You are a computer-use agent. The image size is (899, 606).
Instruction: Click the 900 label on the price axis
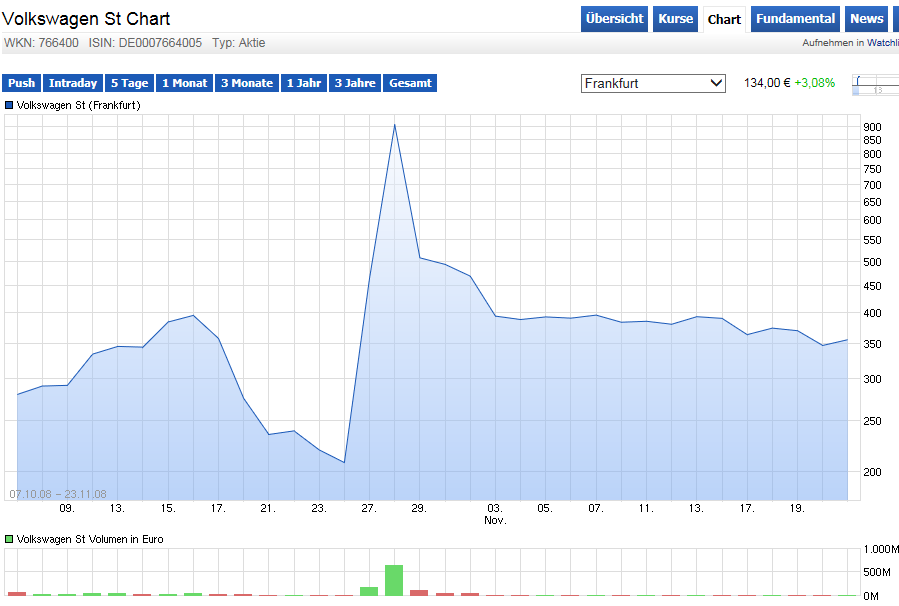pyautogui.click(x=872, y=127)
